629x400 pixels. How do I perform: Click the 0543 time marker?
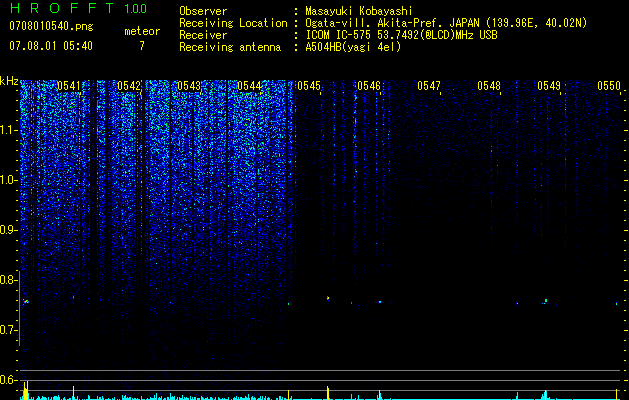[189, 86]
